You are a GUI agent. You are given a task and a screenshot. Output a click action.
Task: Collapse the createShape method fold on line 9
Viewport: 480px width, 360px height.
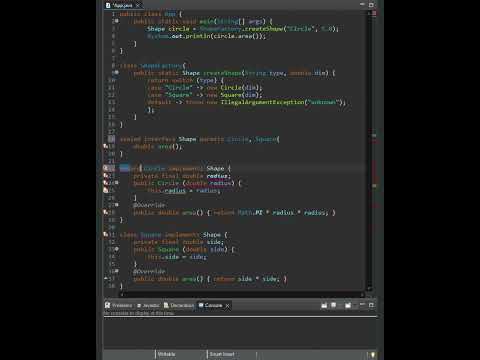117,72
